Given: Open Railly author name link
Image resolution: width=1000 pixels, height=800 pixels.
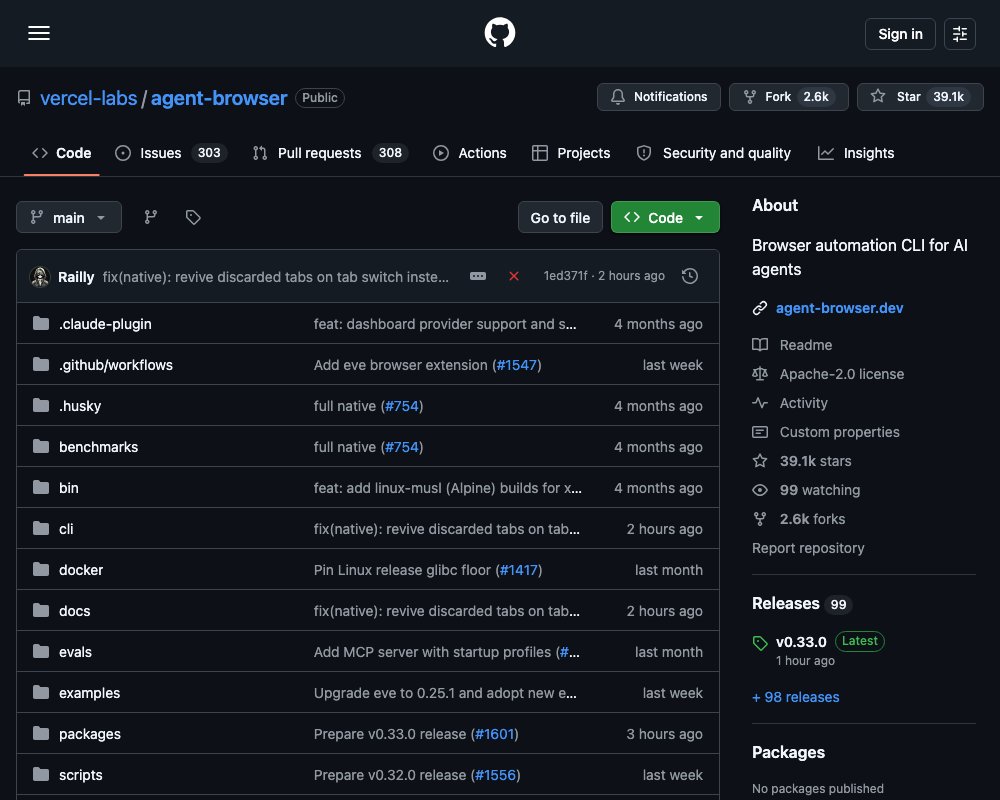Looking at the screenshot, I should point(76,277).
